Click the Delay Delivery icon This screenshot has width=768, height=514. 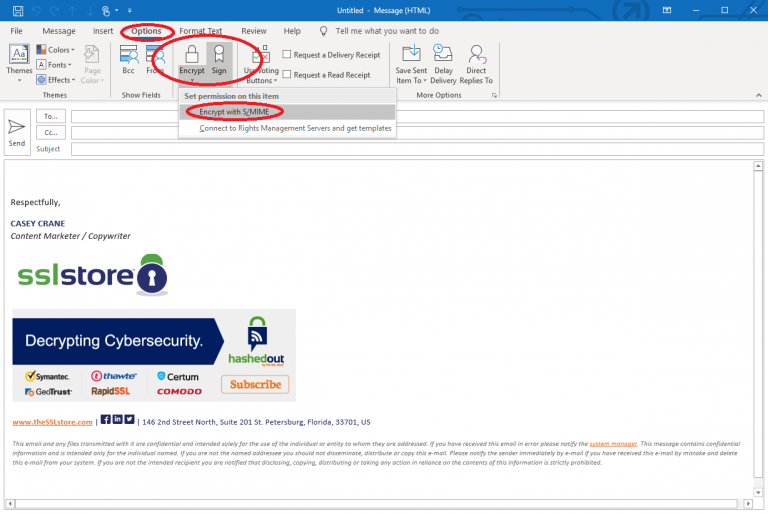(443, 59)
